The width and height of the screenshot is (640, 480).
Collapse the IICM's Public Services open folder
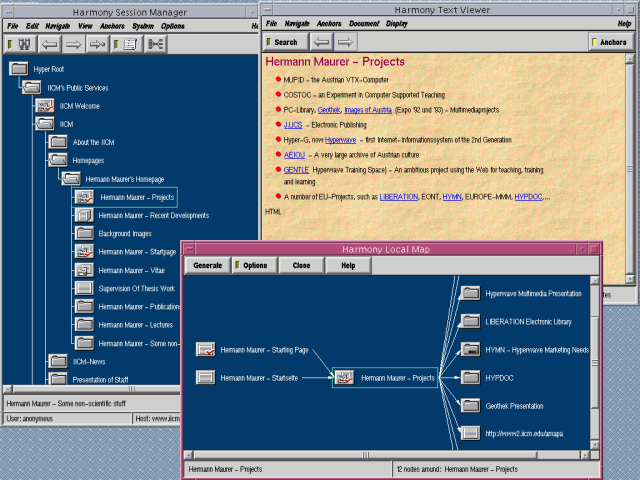pos(32,87)
